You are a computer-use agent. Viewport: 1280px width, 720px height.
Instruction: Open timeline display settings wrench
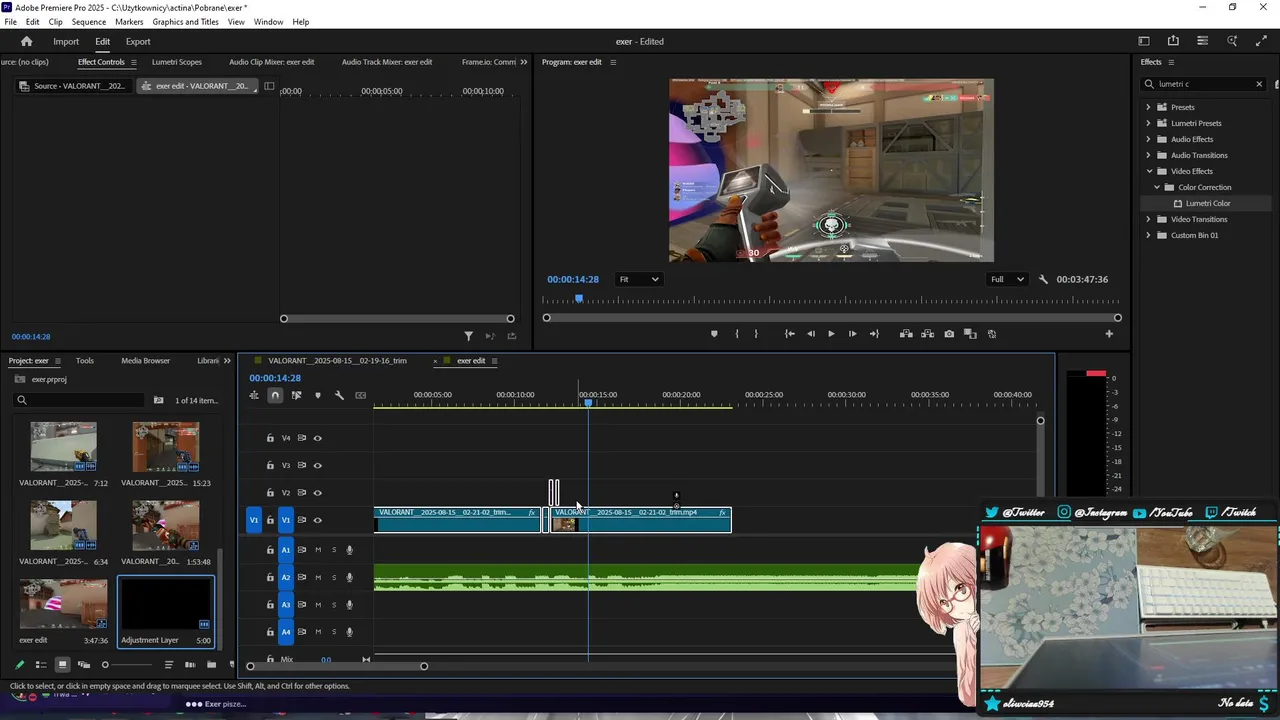339,395
